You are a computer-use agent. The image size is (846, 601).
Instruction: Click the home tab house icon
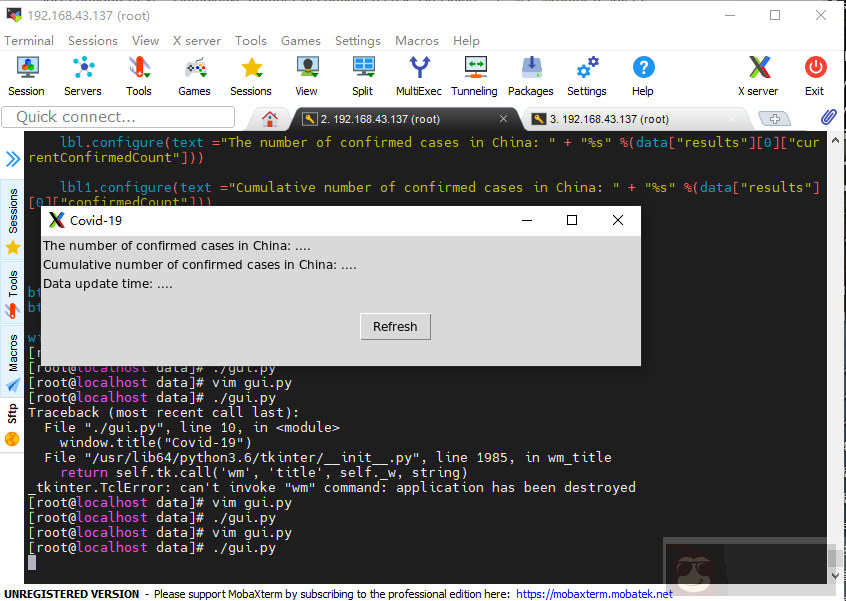click(268, 118)
